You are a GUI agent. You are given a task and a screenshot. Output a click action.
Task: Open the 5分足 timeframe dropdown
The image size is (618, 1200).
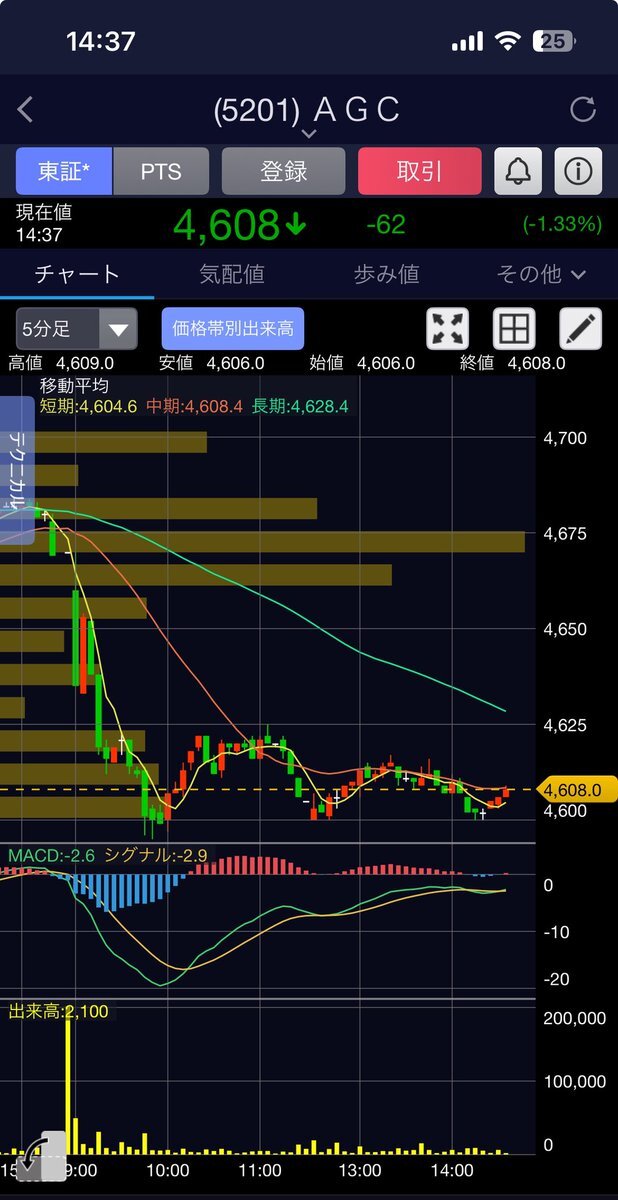coord(76,329)
